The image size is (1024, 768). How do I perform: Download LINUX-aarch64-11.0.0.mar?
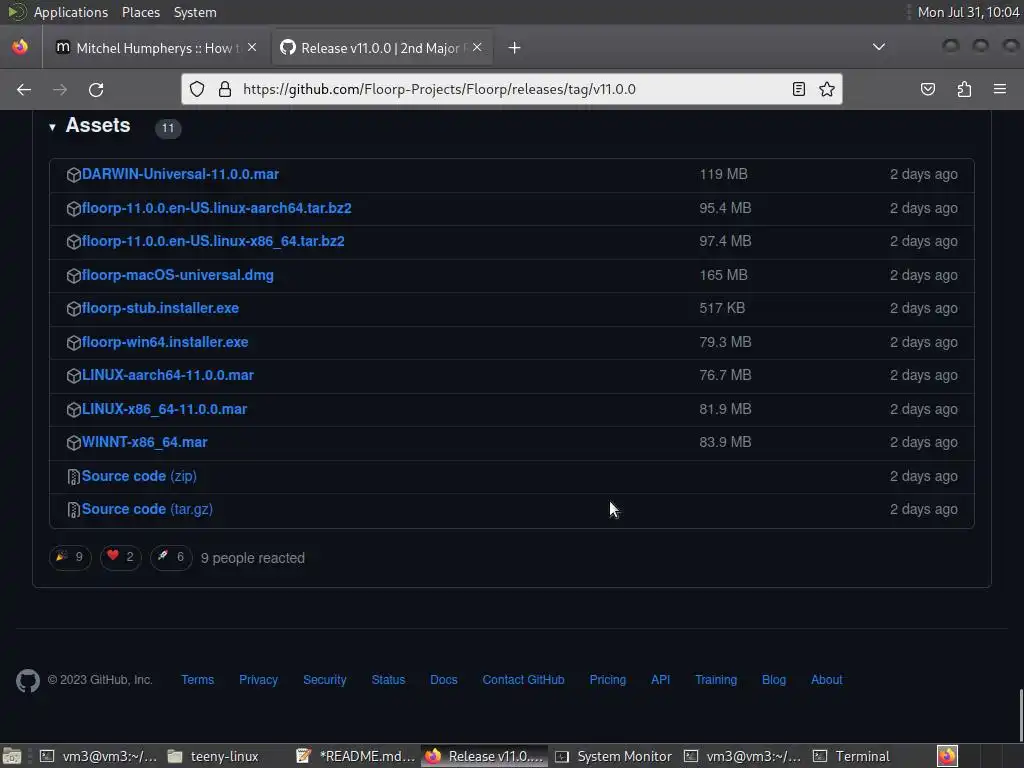[168, 376]
